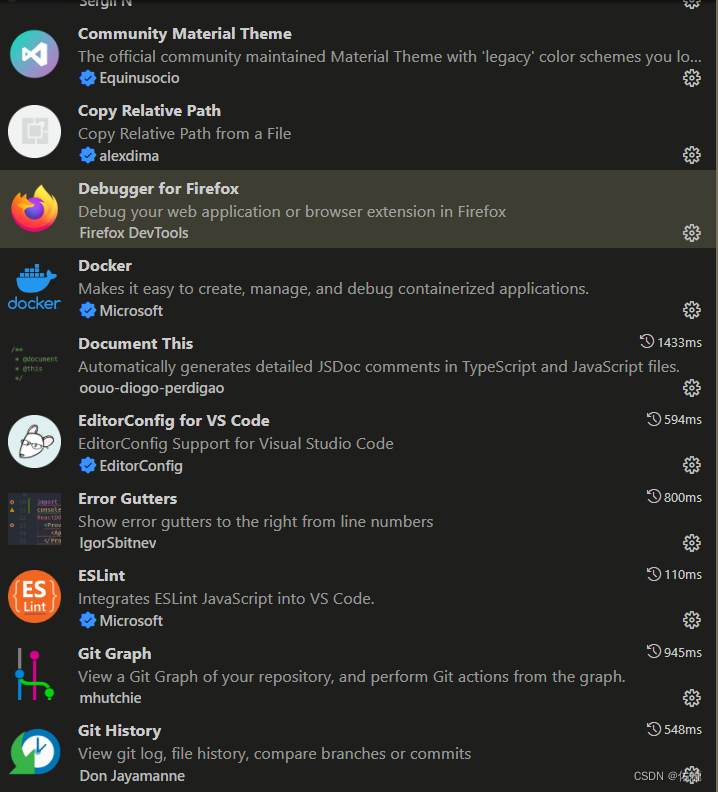Open manage gear for ESLint

pos(691,620)
